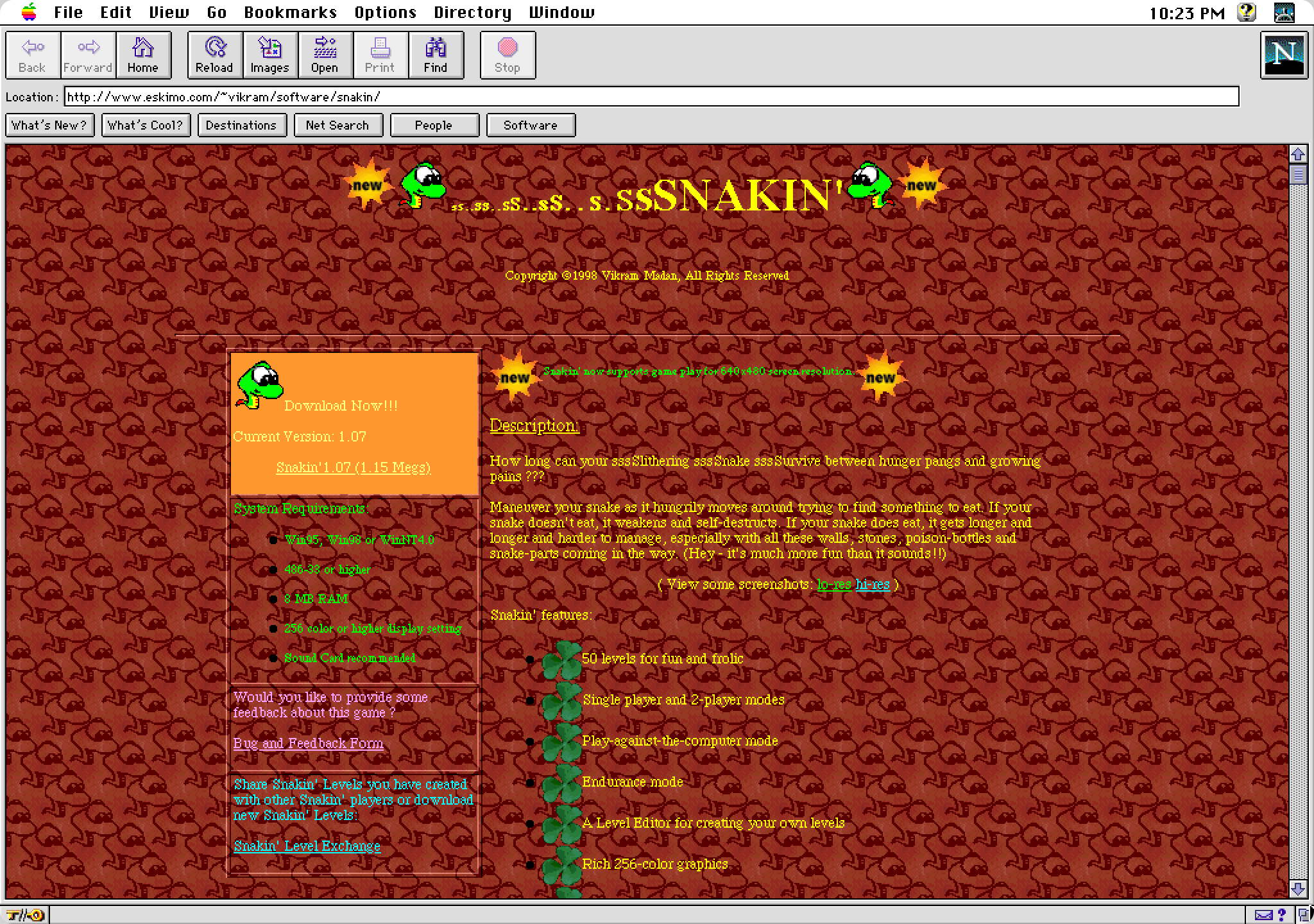Viewport: 1314px width, 924px height.
Task: Click the mail envelope icon in status bar
Action: pos(1263,915)
